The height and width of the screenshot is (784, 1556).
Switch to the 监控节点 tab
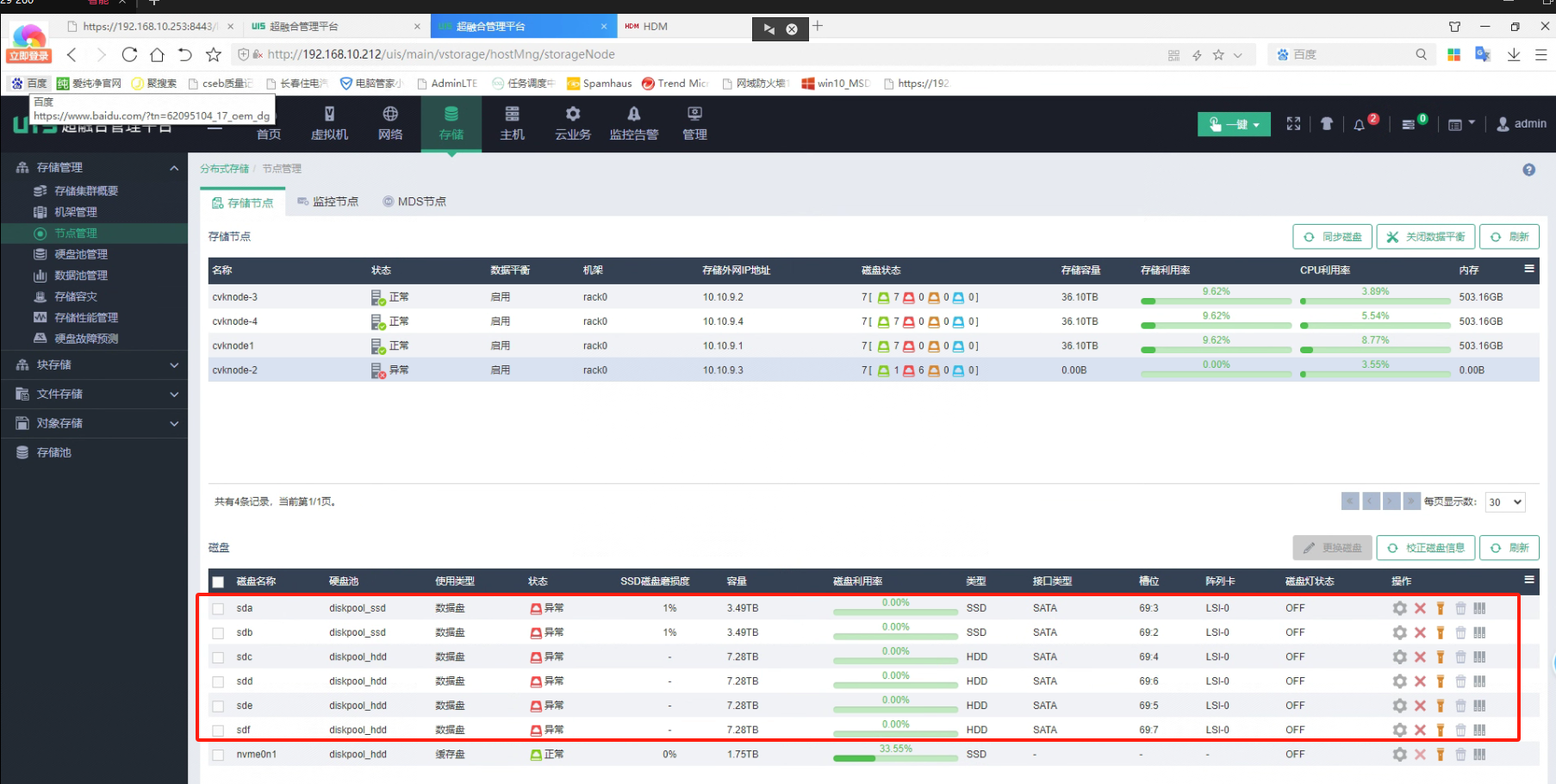[x=327, y=202]
